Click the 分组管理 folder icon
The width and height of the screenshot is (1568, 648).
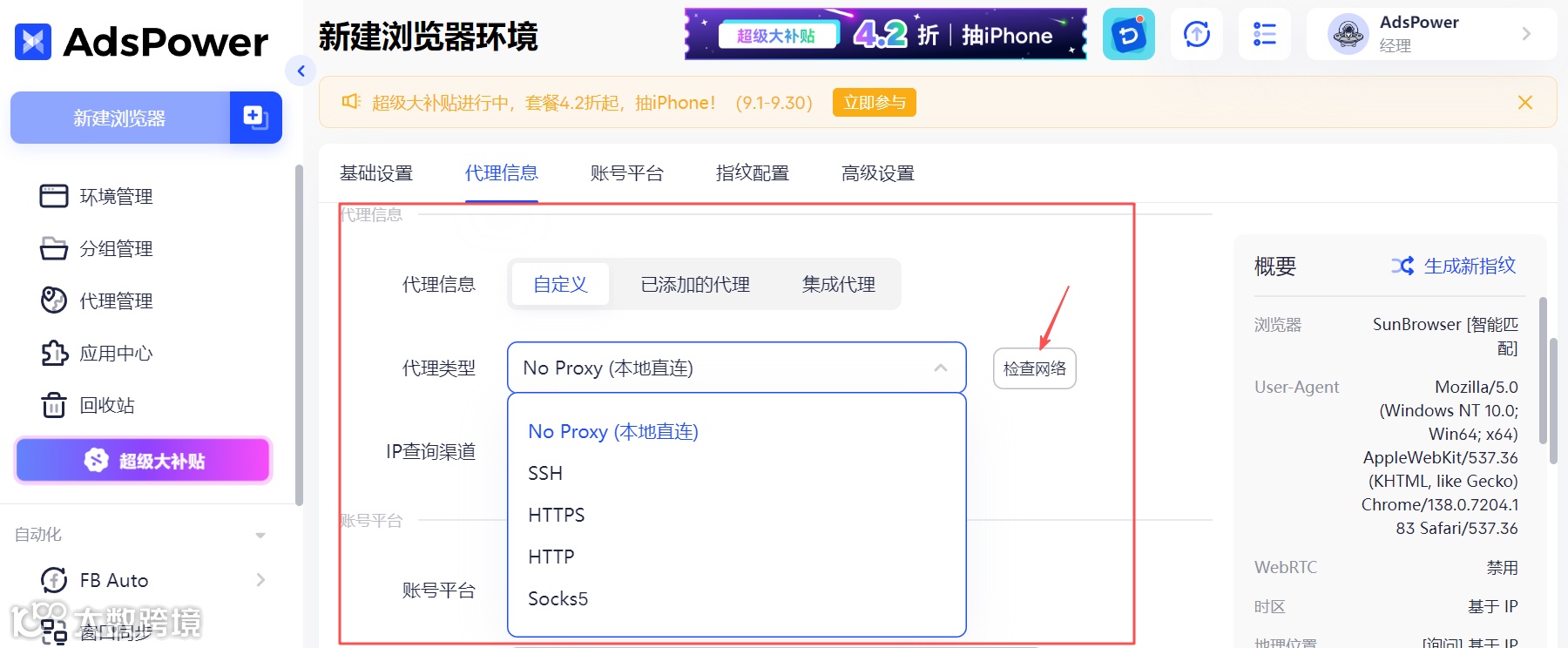pyautogui.click(x=54, y=248)
